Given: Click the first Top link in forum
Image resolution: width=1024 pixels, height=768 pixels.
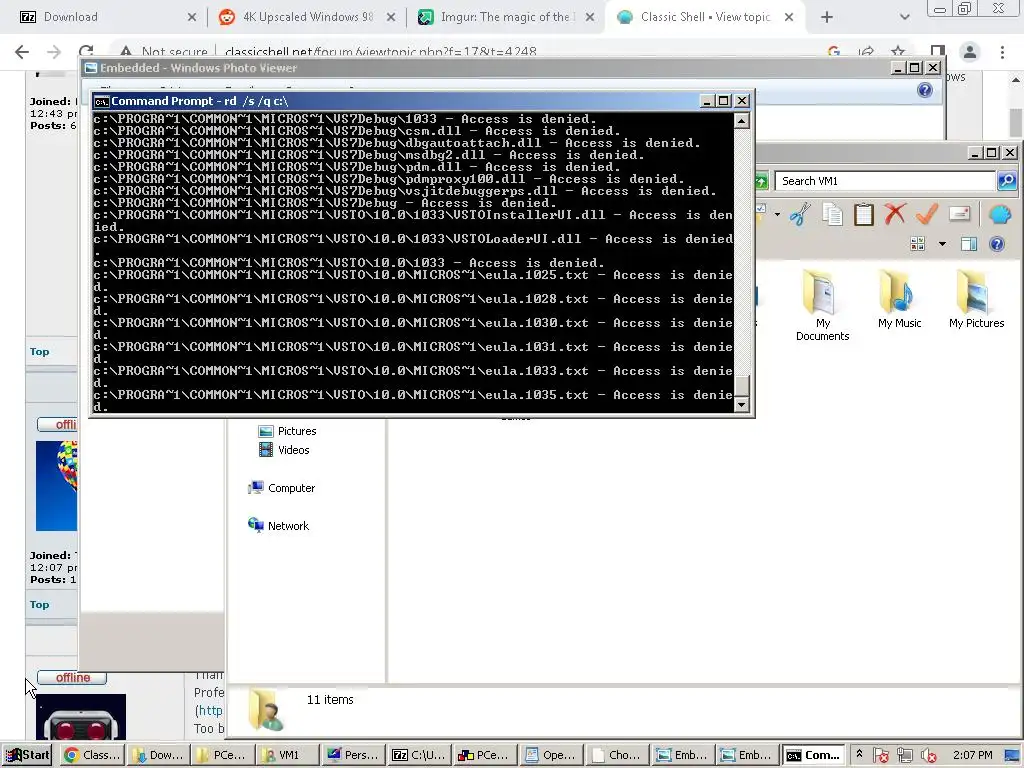Looking at the screenshot, I should click(39, 351).
